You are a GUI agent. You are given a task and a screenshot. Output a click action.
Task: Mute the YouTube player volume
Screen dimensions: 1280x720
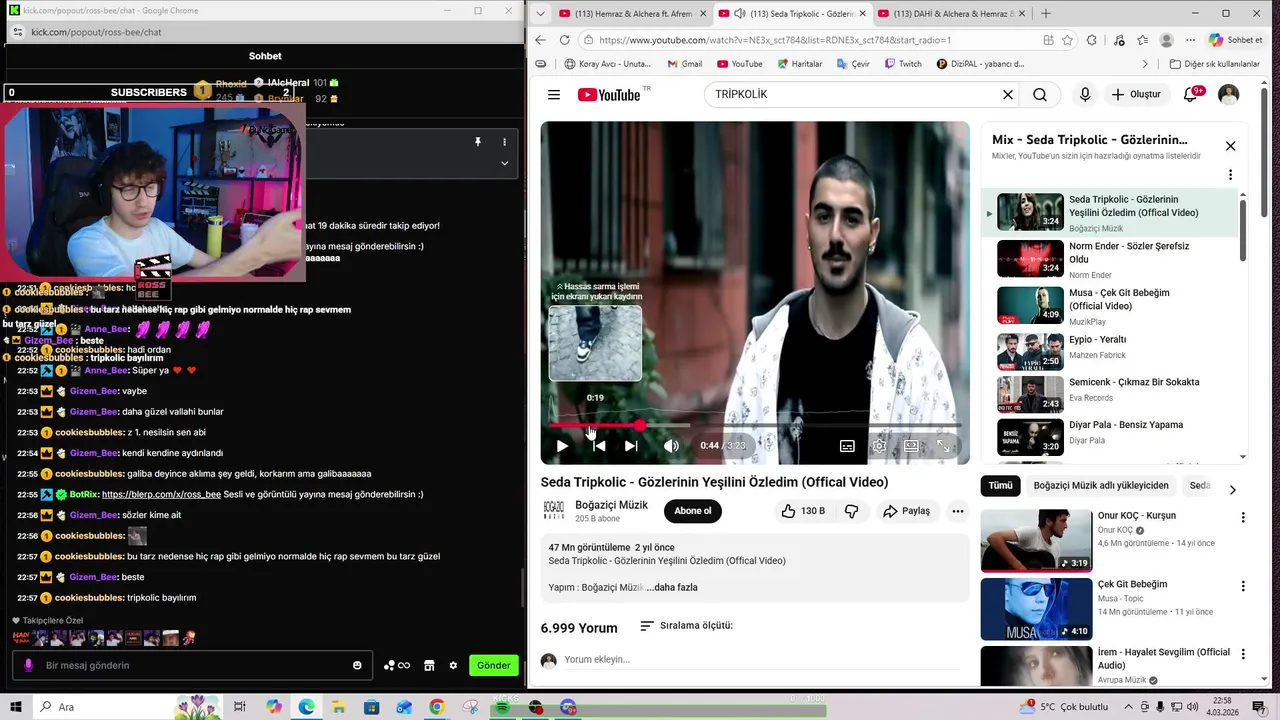[671, 446]
